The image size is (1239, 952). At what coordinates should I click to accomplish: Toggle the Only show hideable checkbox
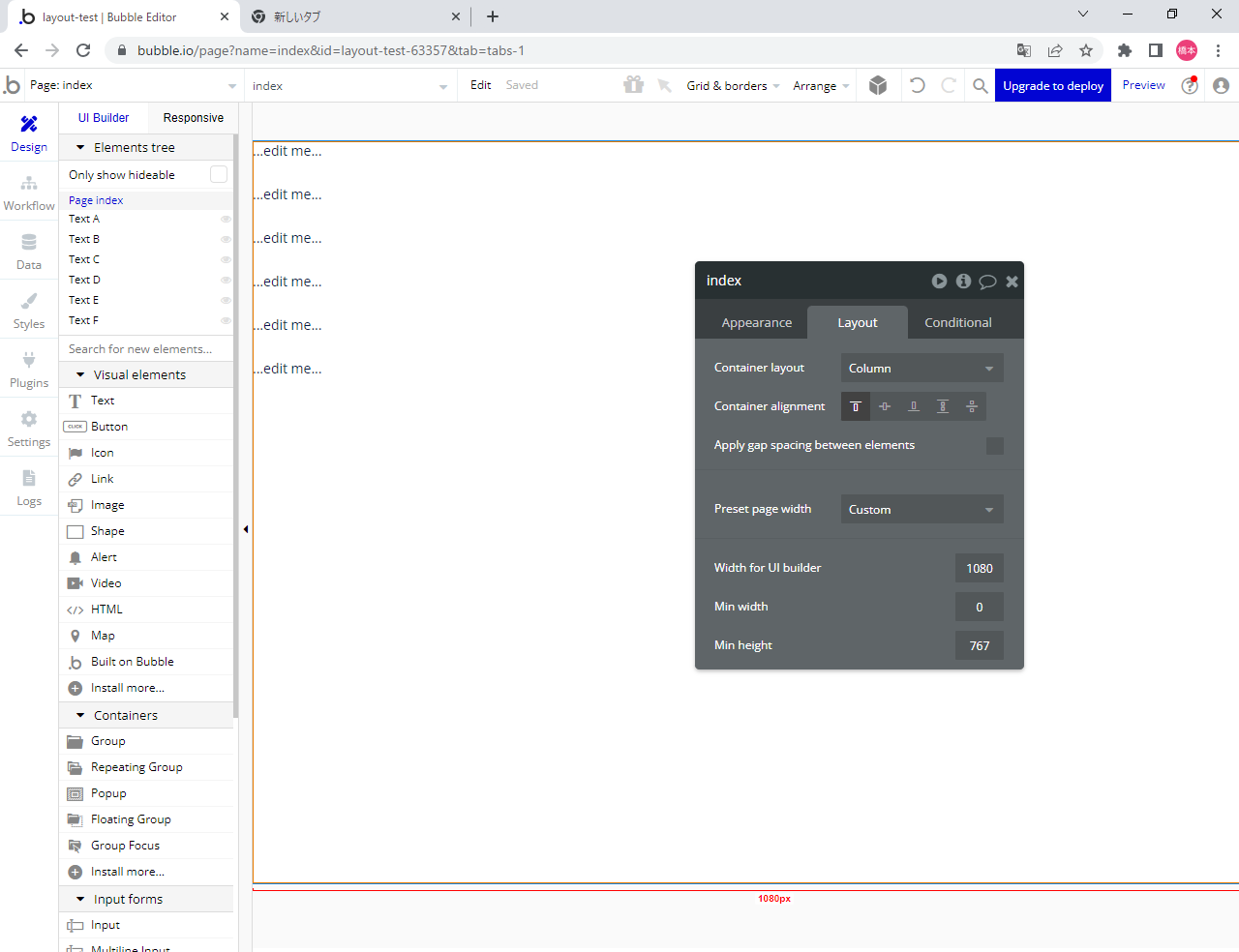click(219, 174)
